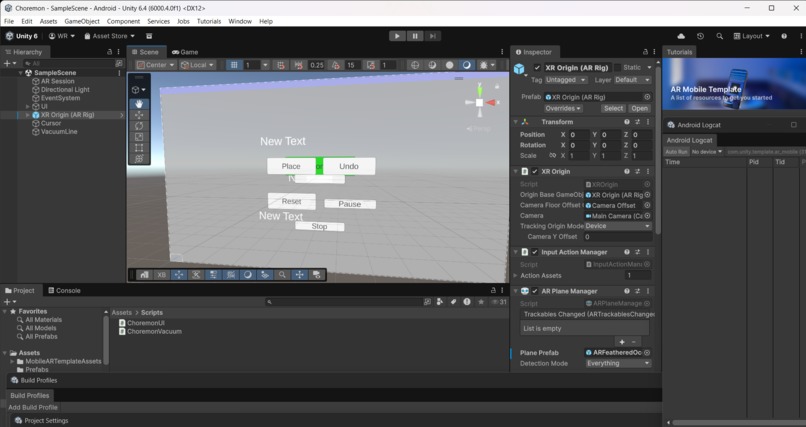Click the Project favorites star filter icon
The image size is (806, 427).
tap(481, 302)
